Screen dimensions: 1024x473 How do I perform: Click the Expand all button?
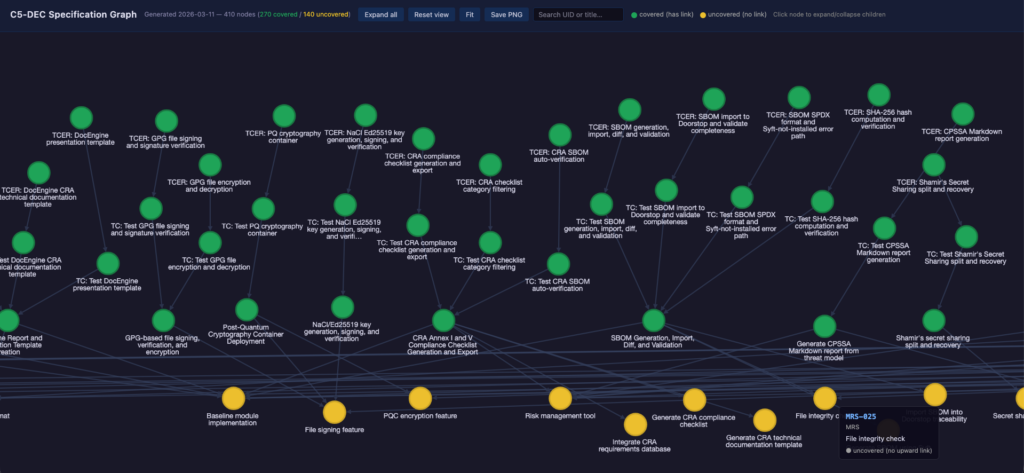pos(380,15)
